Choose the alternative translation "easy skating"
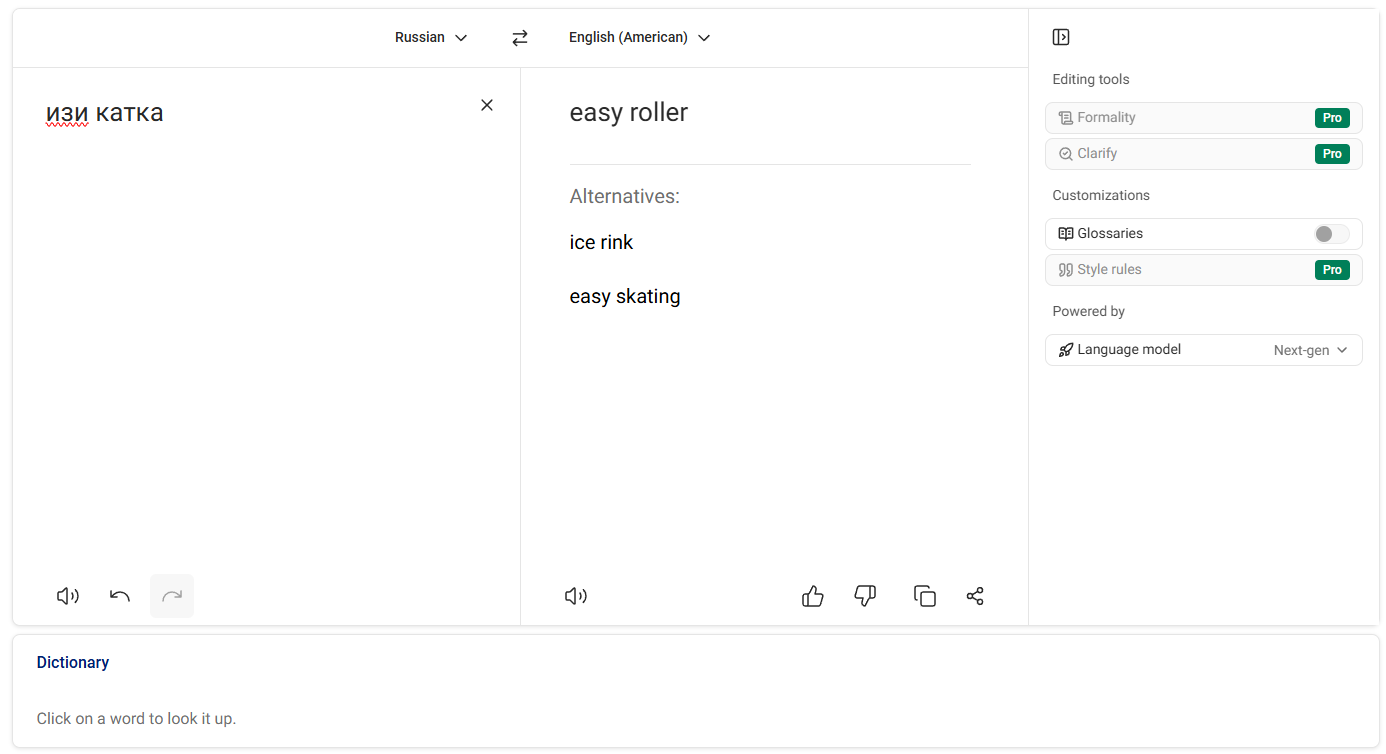Viewport: 1386px width, 754px height. tap(625, 297)
